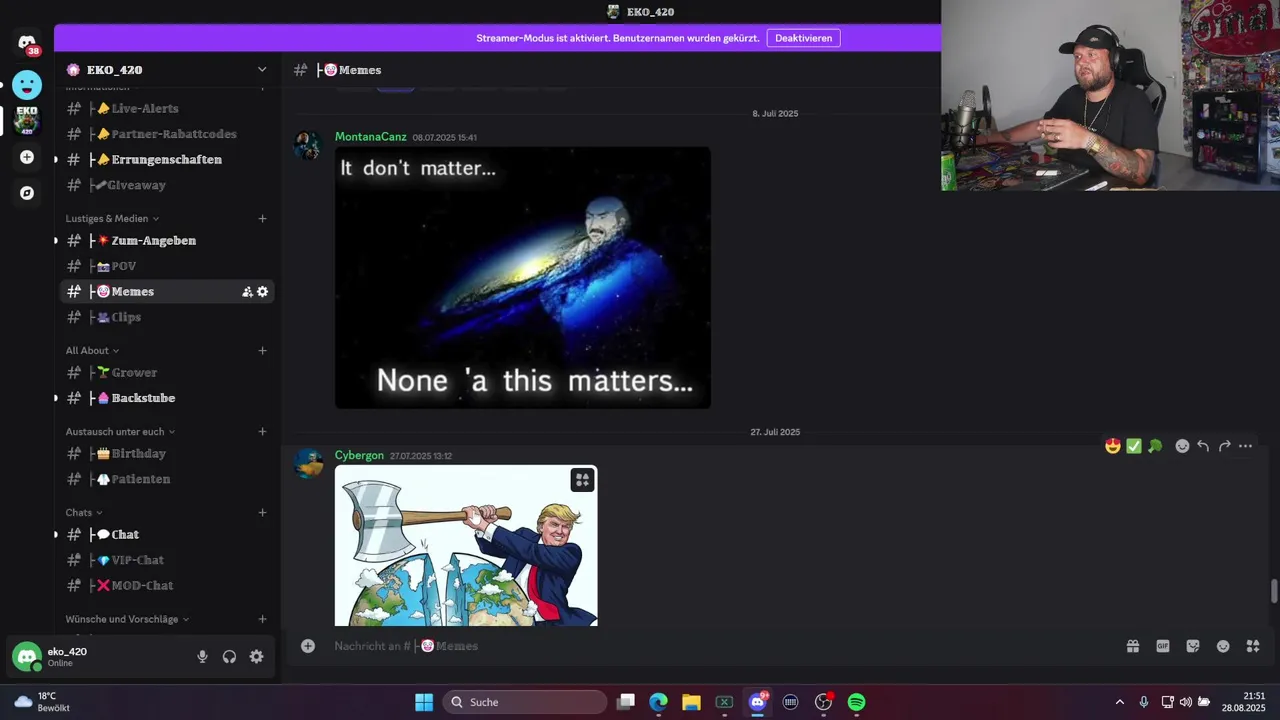Attach file with plus button in message bar
Image resolution: width=1280 pixels, height=720 pixels.
[x=308, y=646]
